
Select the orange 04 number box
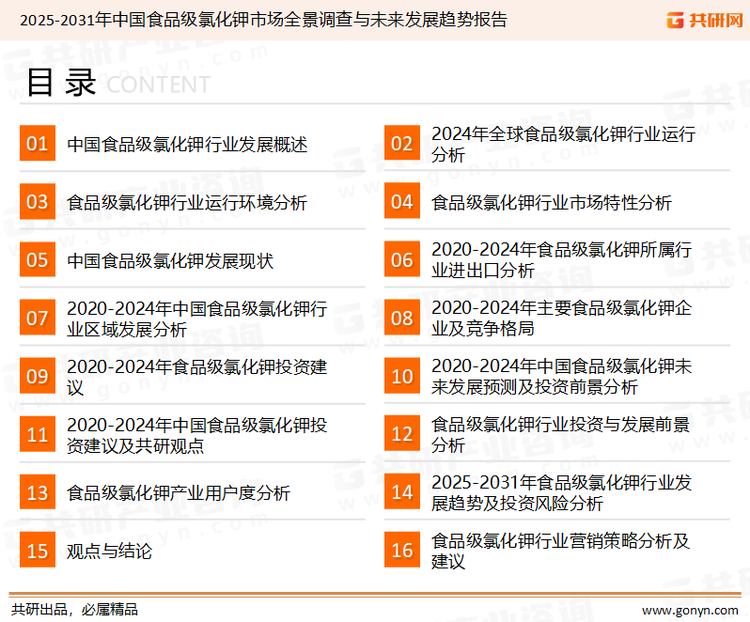[402, 201]
